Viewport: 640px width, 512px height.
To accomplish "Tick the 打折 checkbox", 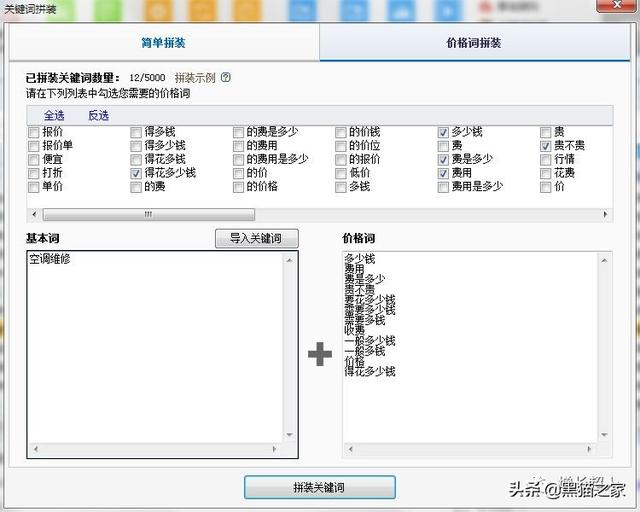I will pos(33,173).
